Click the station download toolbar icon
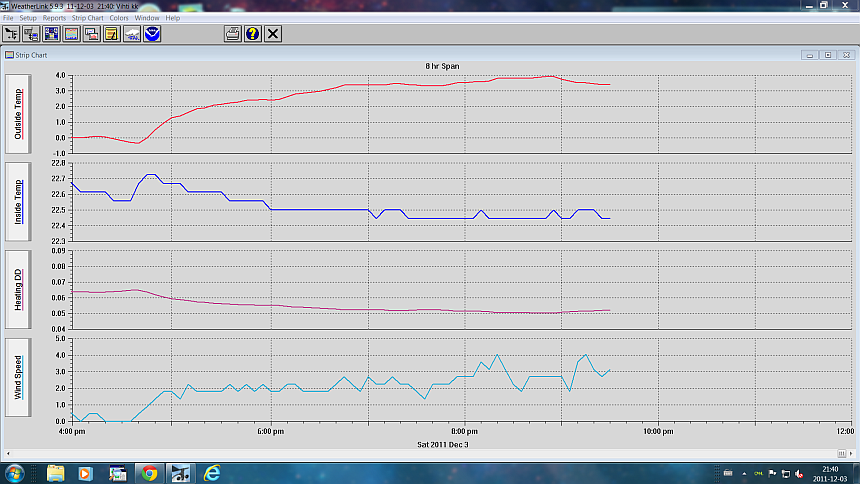The image size is (860, 484). pyautogui.click(x=31, y=34)
